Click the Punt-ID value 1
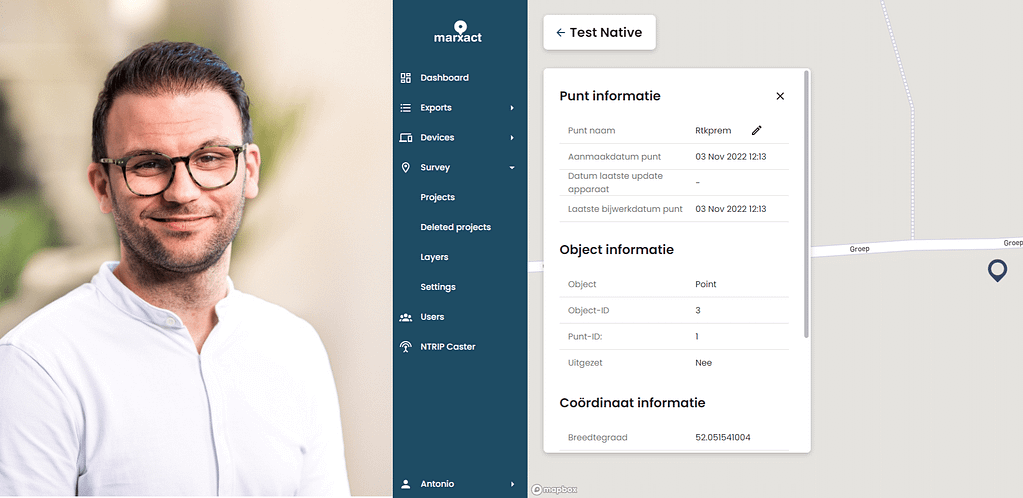 tap(697, 337)
